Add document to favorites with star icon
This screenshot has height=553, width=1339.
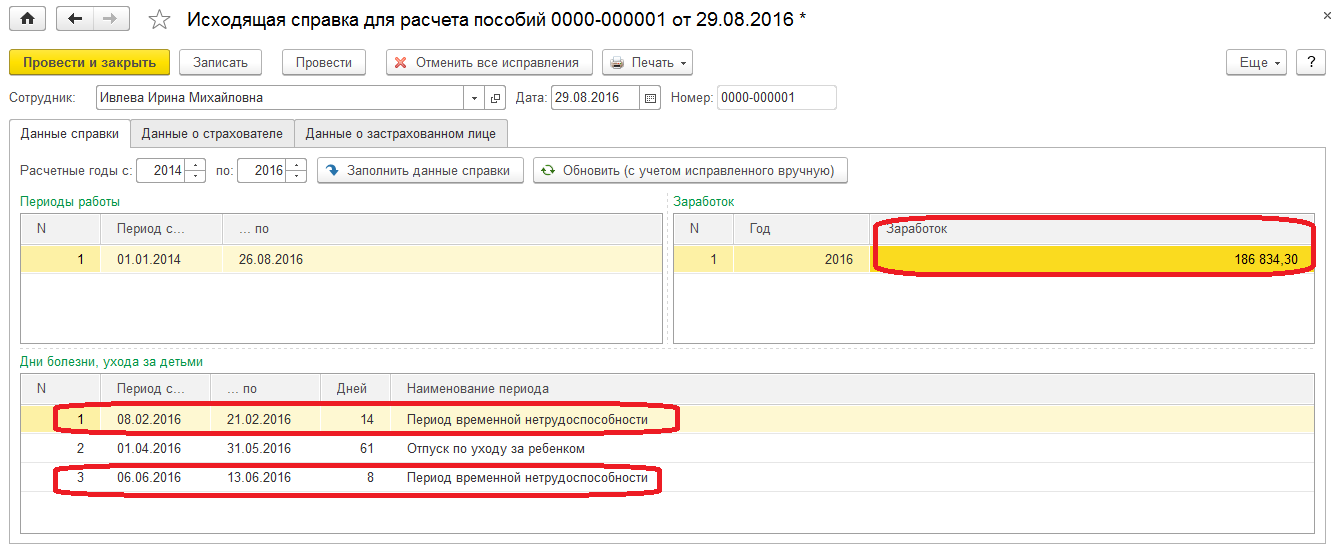(x=159, y=19)
